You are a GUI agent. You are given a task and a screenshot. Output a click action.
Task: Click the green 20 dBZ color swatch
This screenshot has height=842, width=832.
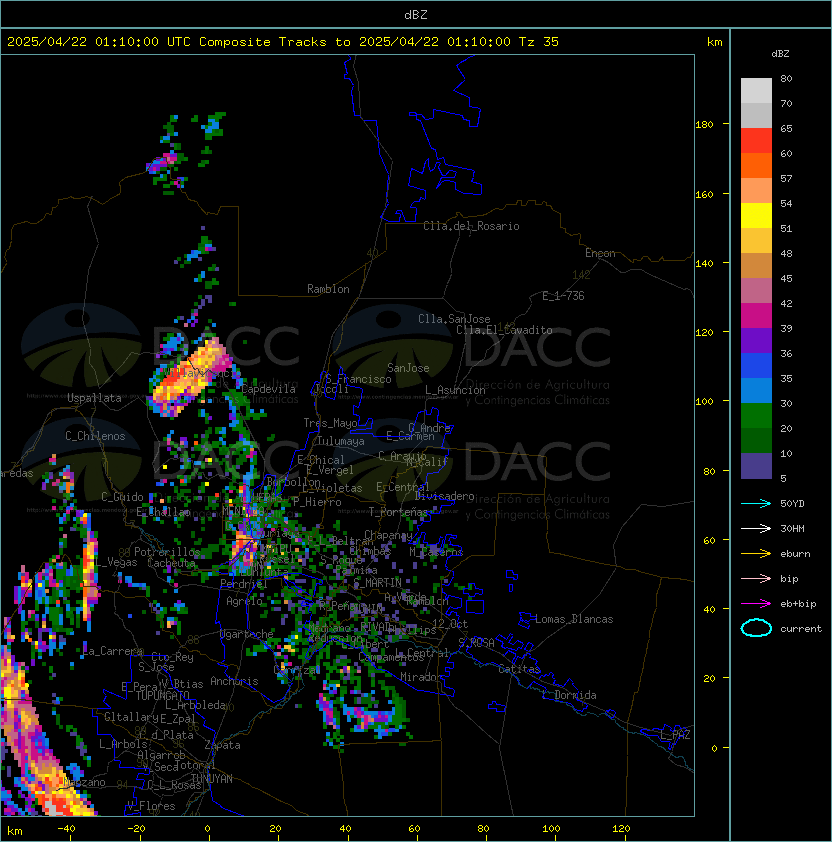(756, 416)
